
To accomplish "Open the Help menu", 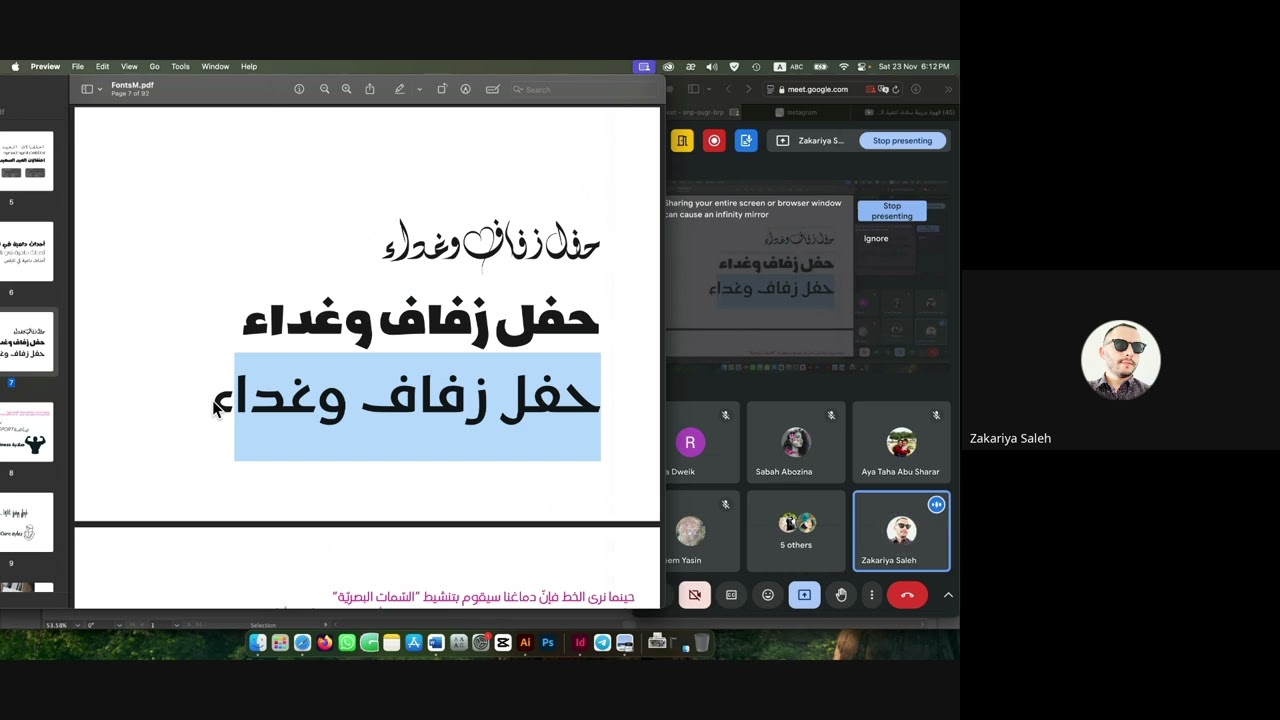I will (x=249, y=67).
